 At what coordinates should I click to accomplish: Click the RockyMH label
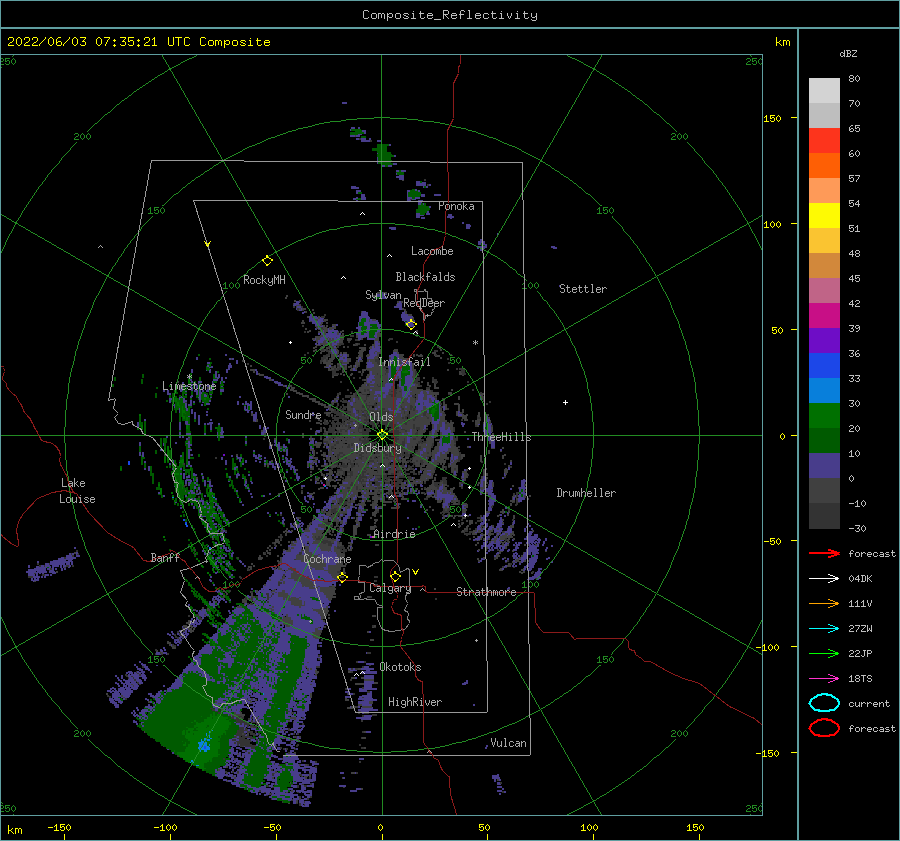264,280
